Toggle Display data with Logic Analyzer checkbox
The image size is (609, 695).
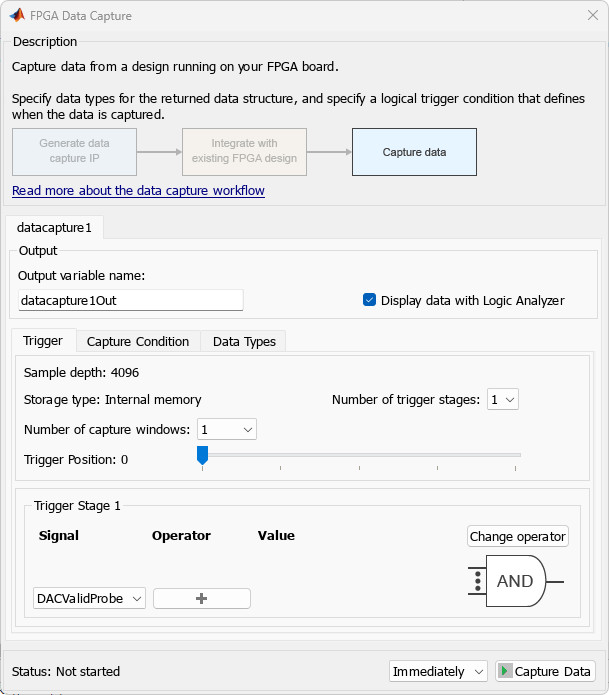(x=369, y=300)
